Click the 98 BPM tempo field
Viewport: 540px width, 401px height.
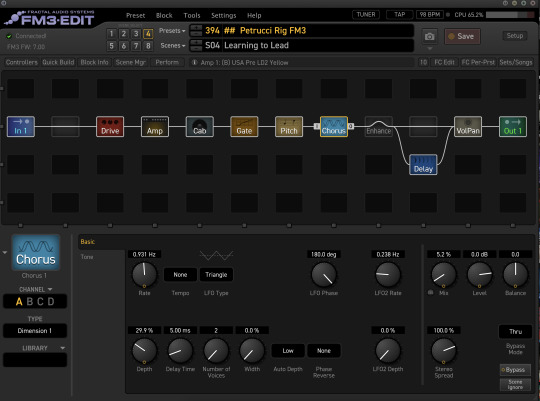[x=430, y=14]
